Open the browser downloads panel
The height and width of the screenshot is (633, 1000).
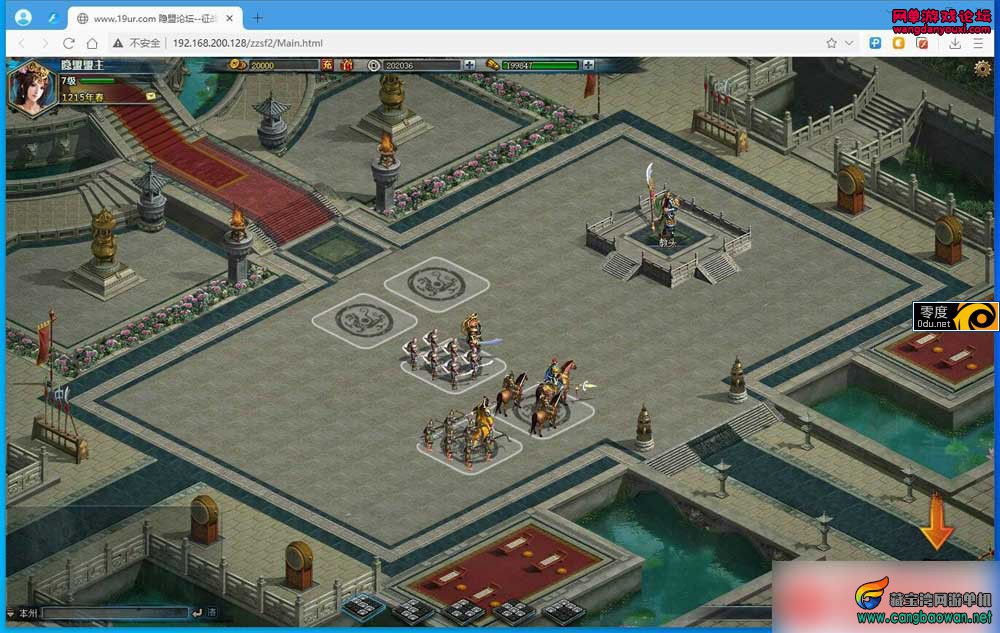pyautogui.click(x=955, y=43)
